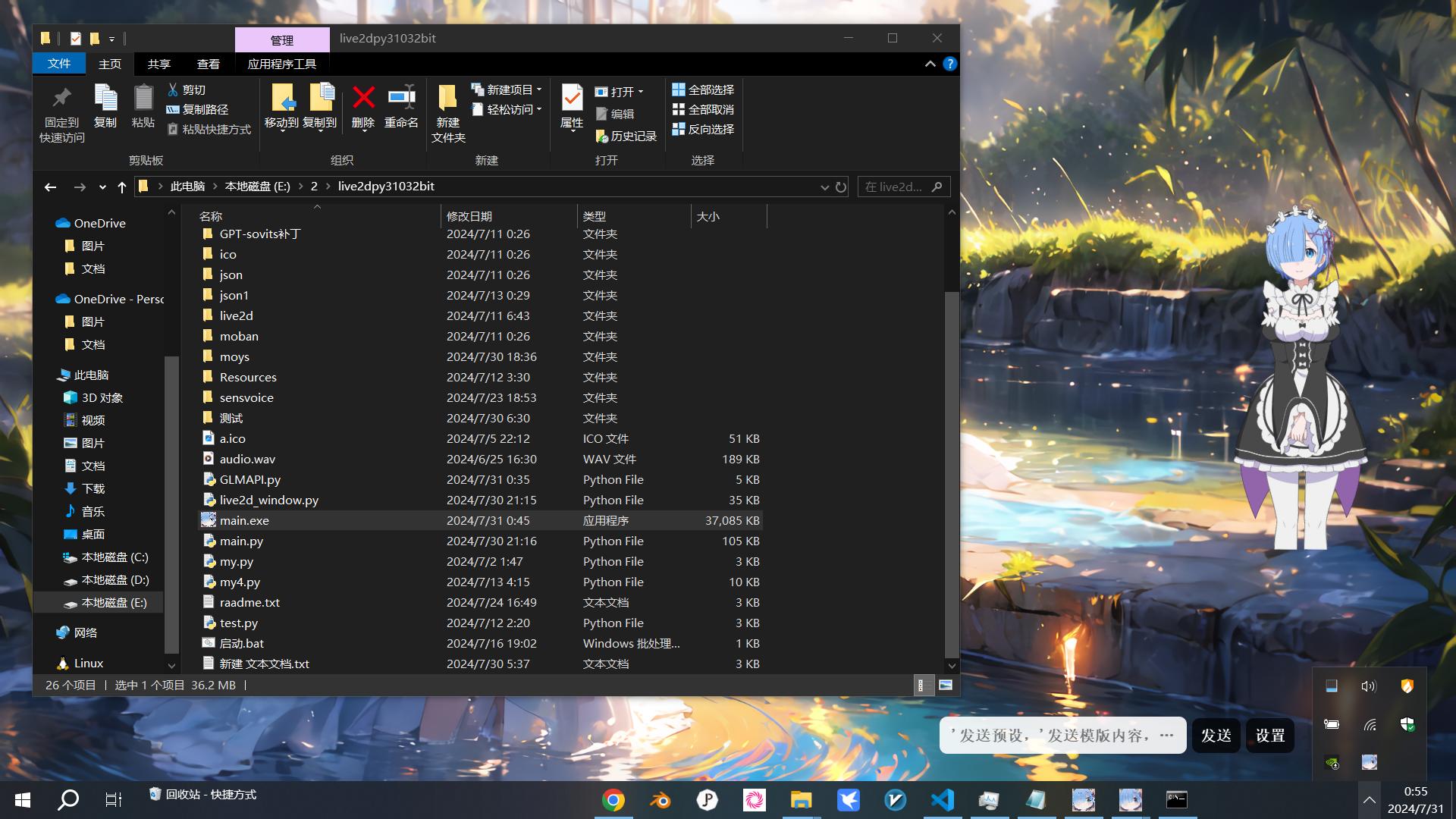This screenshot has height=819, width=1456.
Task: Select the live2d_window.py file
Action: [481, 500]
